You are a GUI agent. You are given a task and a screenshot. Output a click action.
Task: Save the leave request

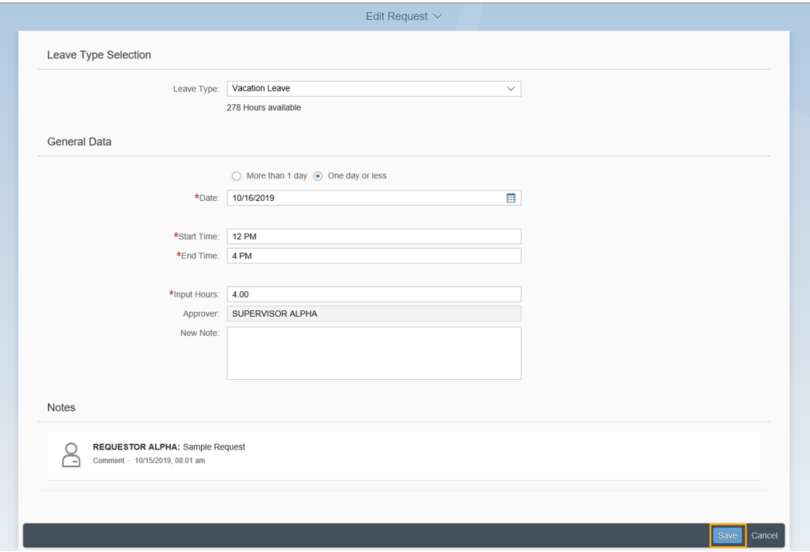(x=727, y=535)
